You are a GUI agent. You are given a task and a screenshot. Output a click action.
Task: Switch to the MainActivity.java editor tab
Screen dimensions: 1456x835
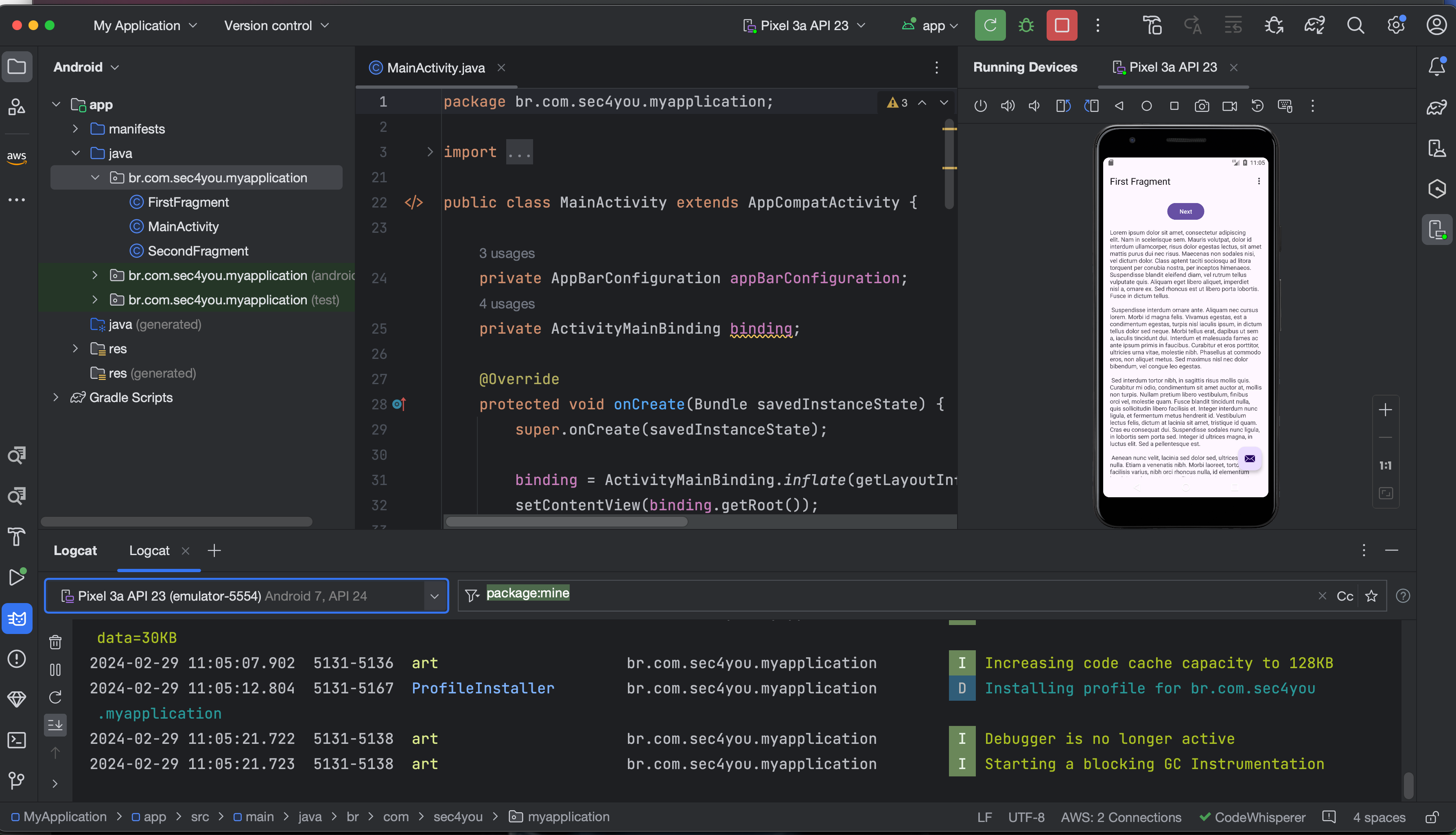click(435, 68)
